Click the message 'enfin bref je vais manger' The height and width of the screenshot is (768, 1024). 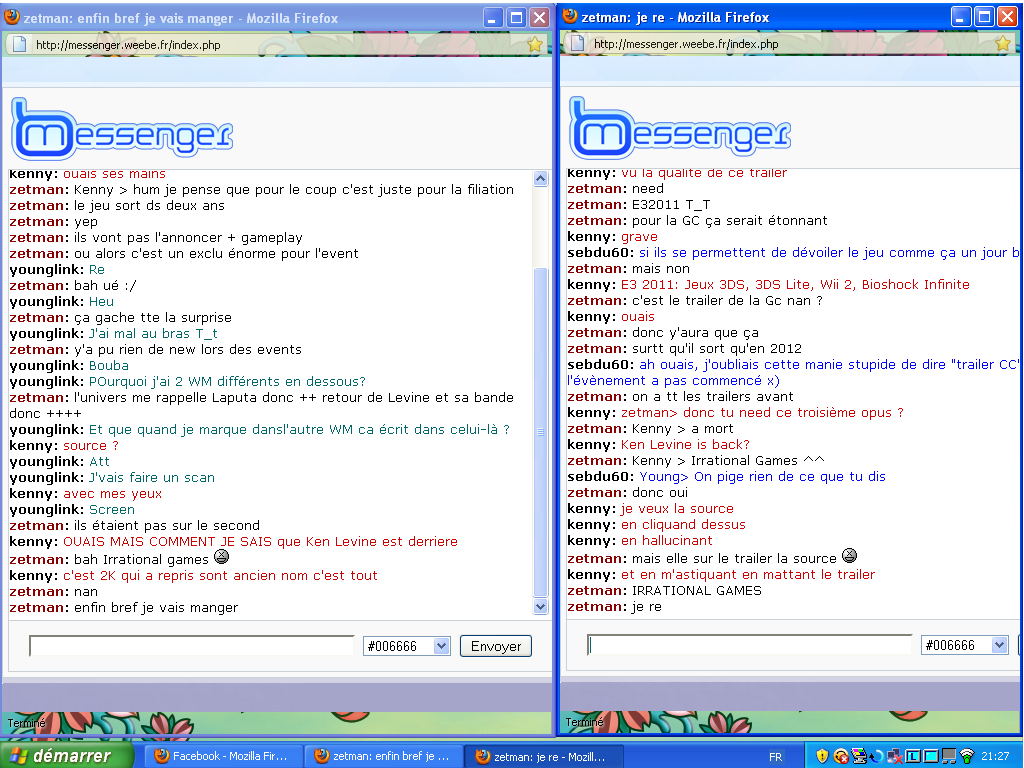tap(156, 607)
